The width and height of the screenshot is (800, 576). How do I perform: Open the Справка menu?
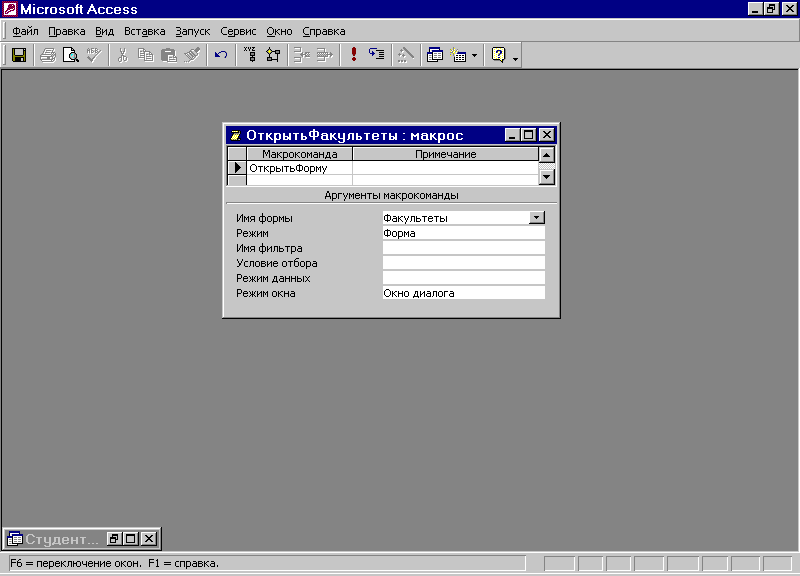[324, 31]
